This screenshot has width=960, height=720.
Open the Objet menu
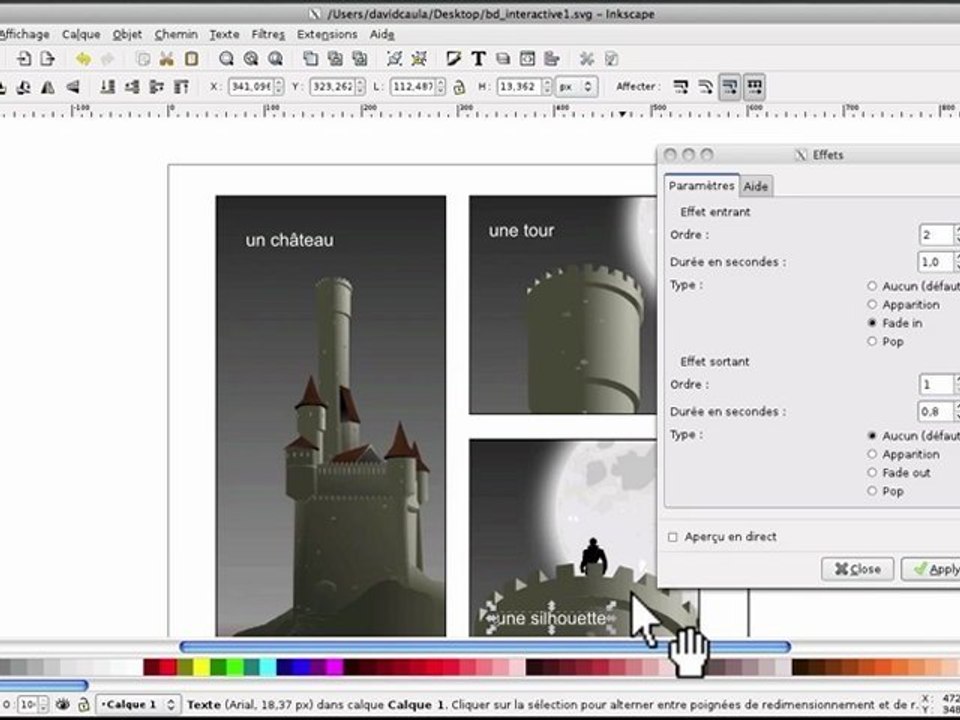127,34
